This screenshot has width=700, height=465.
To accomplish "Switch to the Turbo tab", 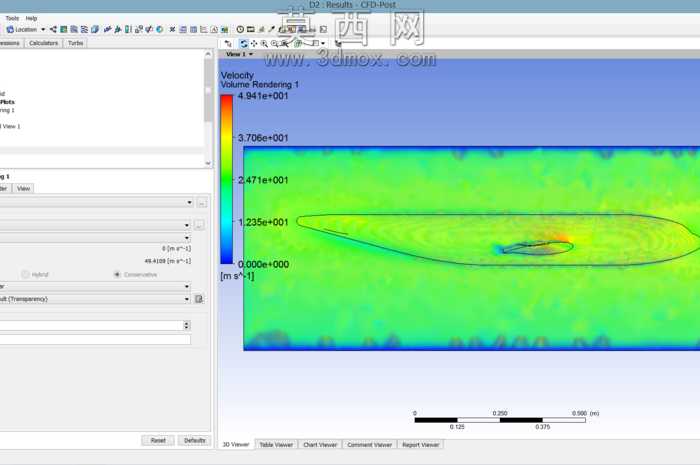I will (x=75, y=43).
